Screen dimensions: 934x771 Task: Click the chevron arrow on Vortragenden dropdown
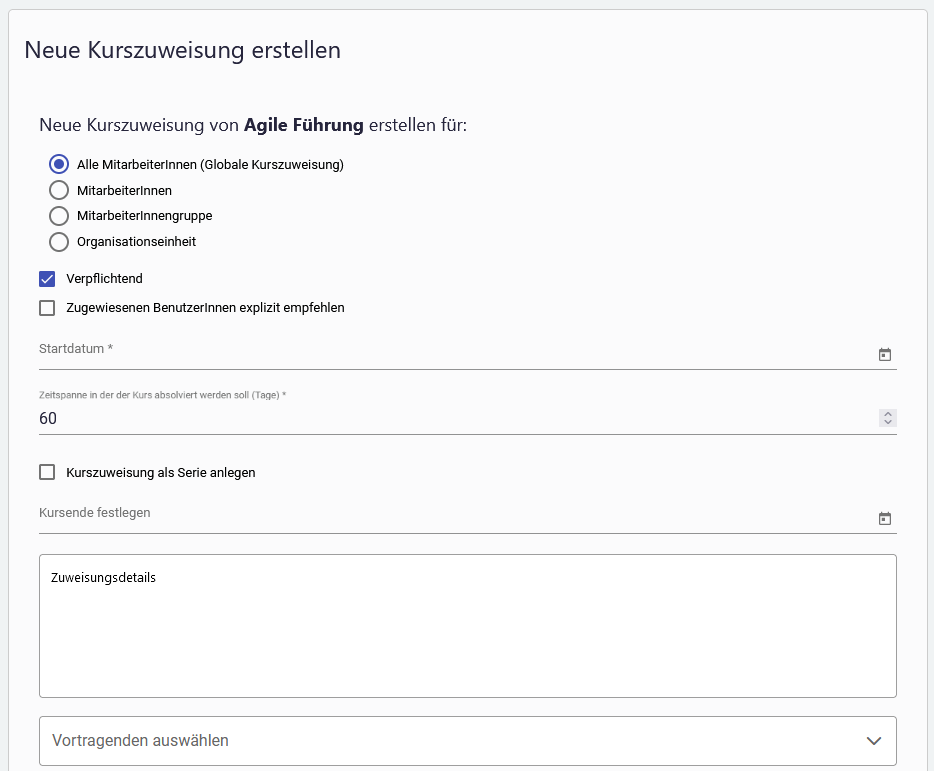[873, 741]
